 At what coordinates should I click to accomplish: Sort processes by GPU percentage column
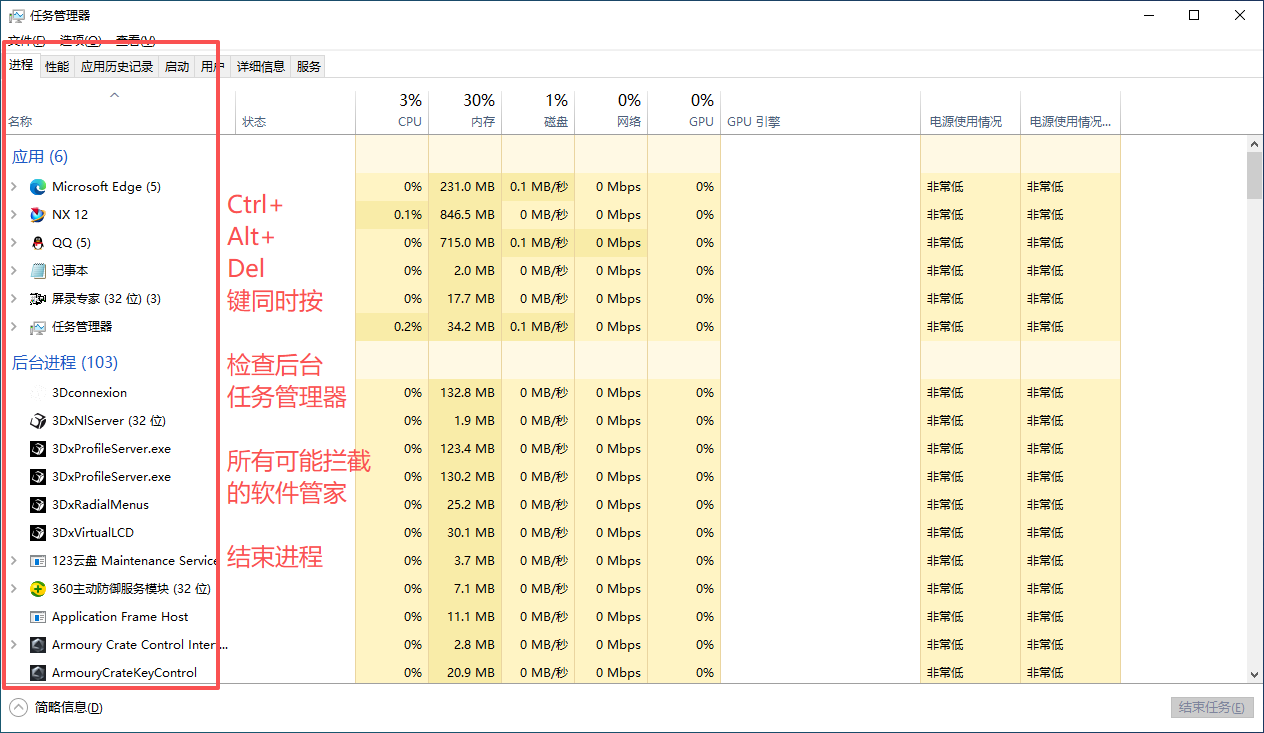684,112
